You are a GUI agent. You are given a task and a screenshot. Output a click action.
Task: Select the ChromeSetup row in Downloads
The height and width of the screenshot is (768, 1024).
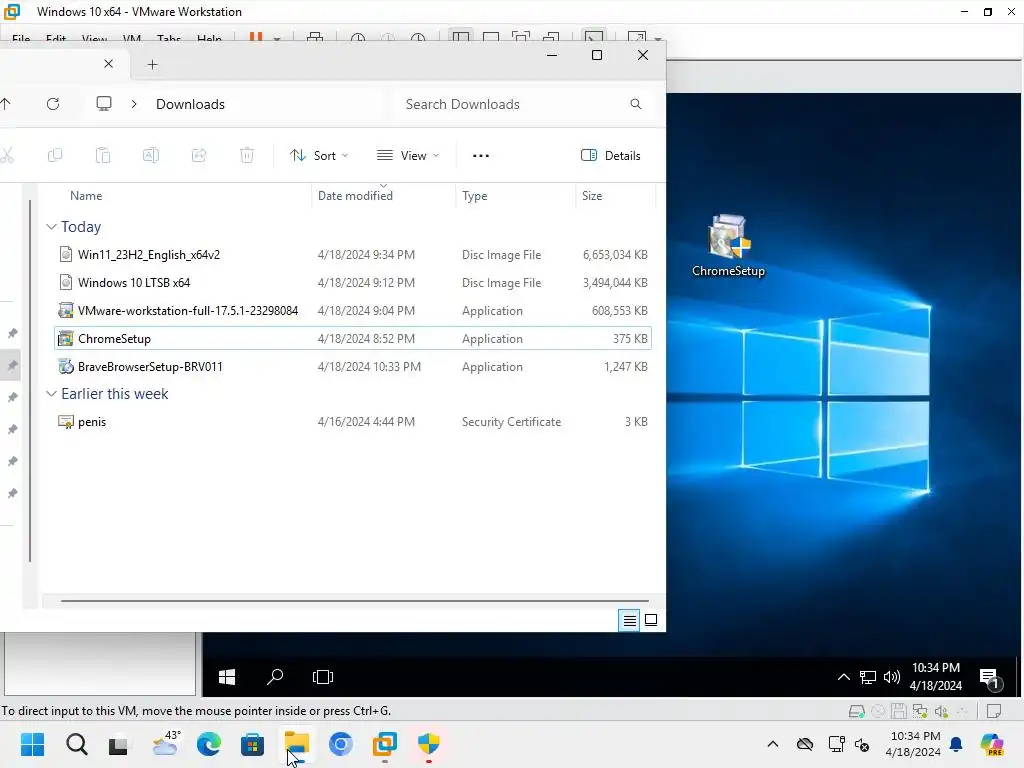point(353,338)
